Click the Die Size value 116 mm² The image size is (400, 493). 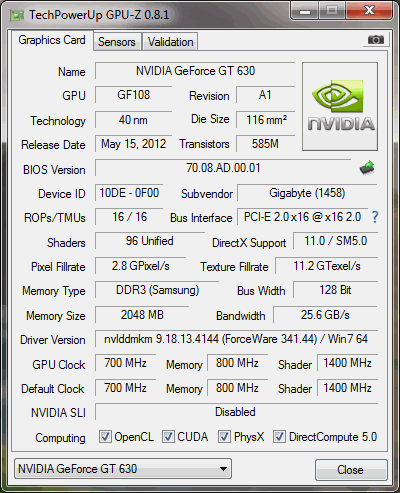coord(266,119)
